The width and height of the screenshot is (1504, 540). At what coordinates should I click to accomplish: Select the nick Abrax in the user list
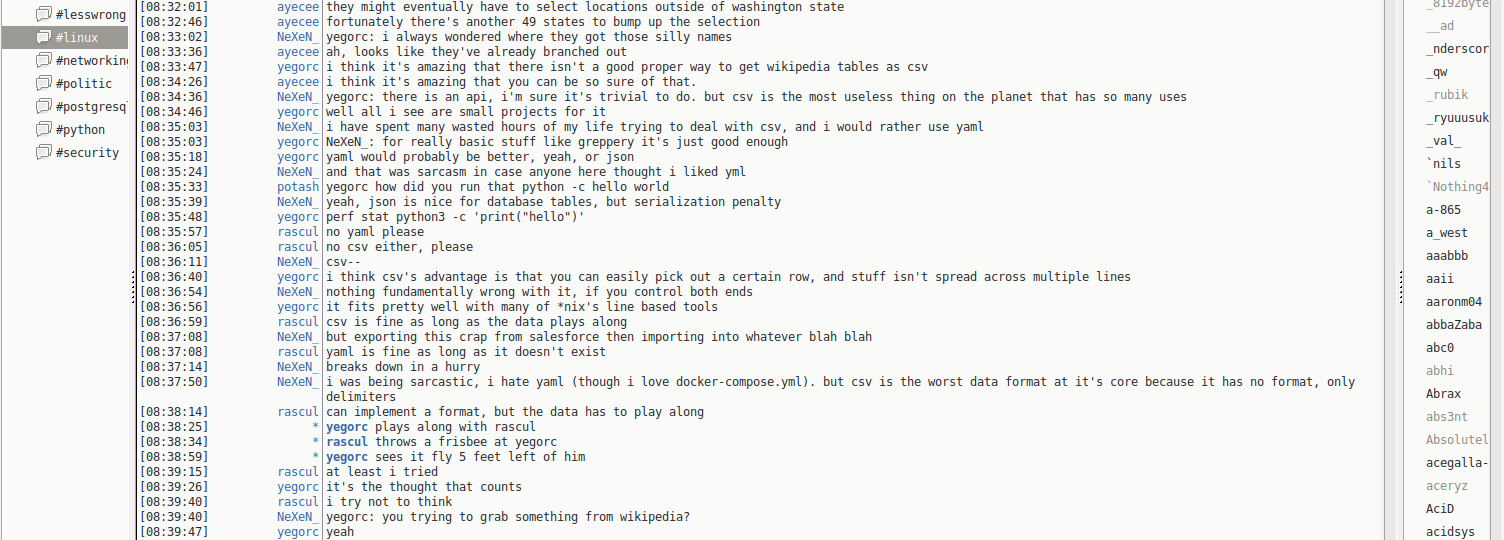[1443, 394]
